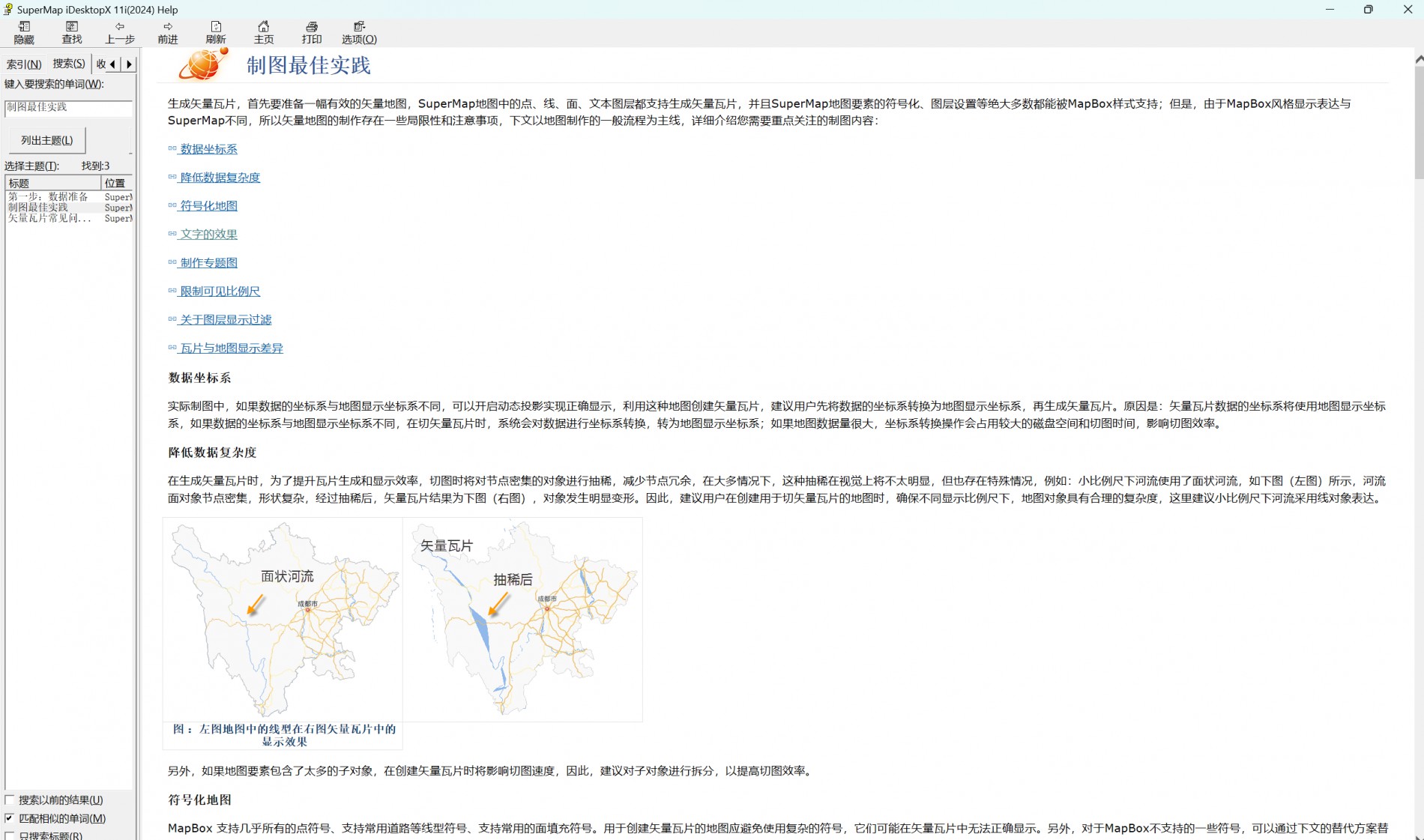Open the 瓦片与地图显示差异 link
Viewport: 1424px width, 840px height.
point(232,348)
